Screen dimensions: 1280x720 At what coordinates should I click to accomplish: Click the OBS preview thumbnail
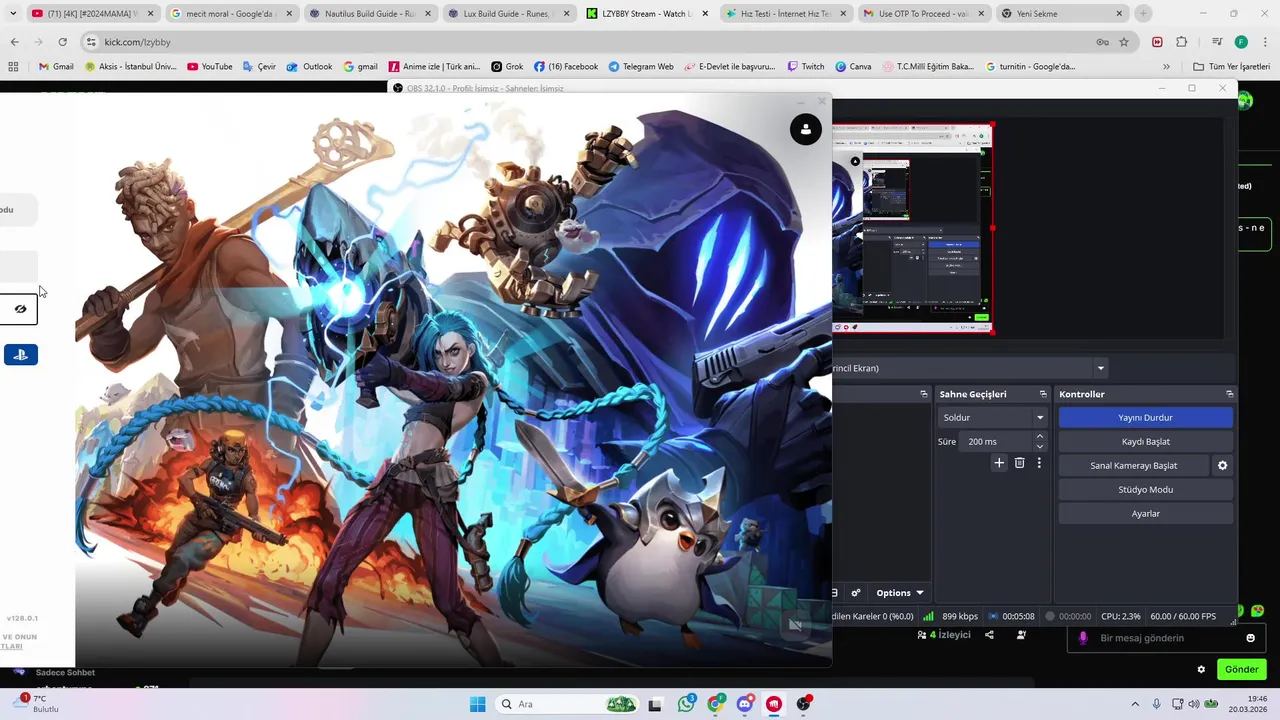click(x=912, y=228)
